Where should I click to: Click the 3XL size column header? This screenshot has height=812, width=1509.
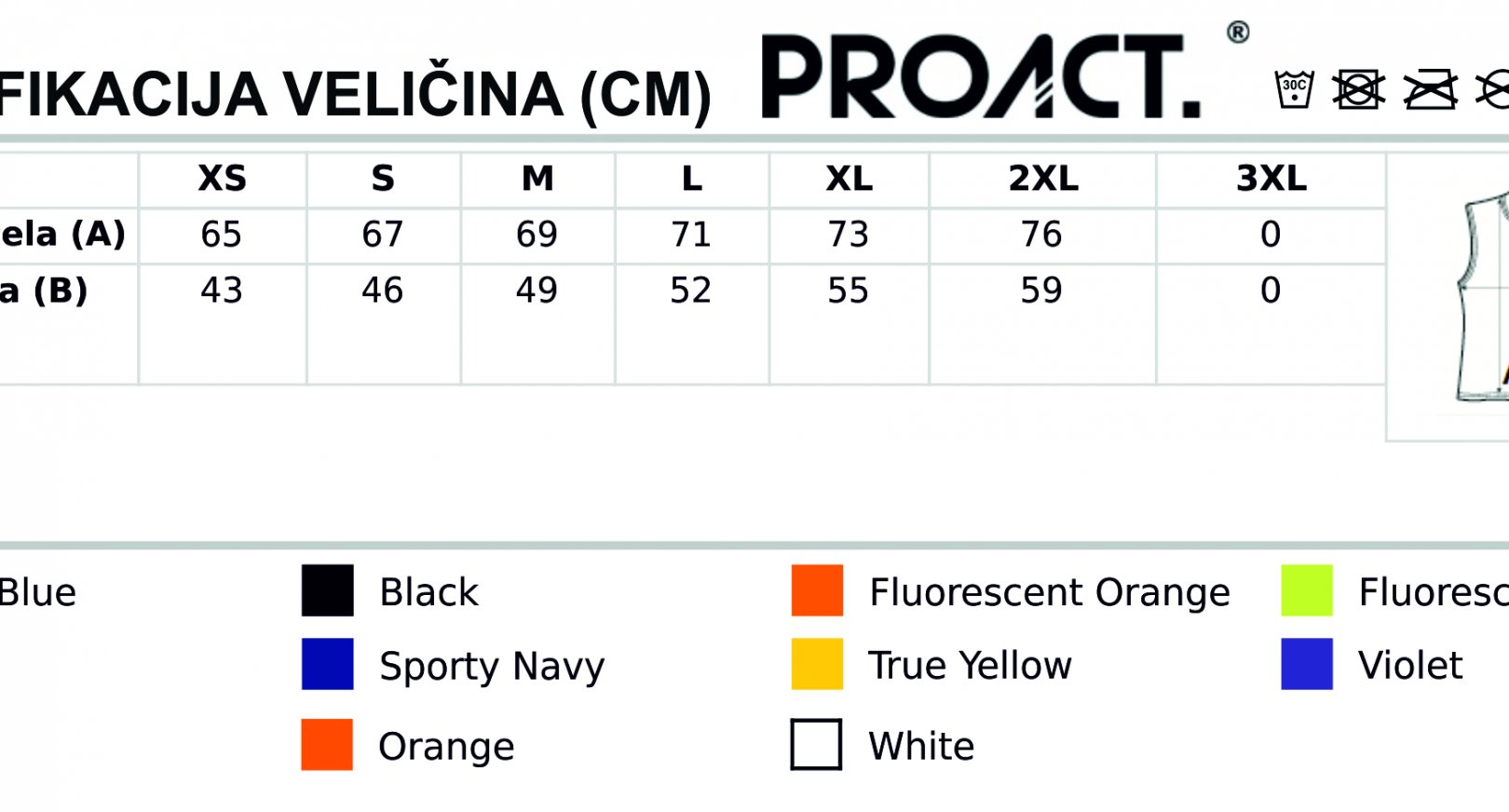(1271, 179)
